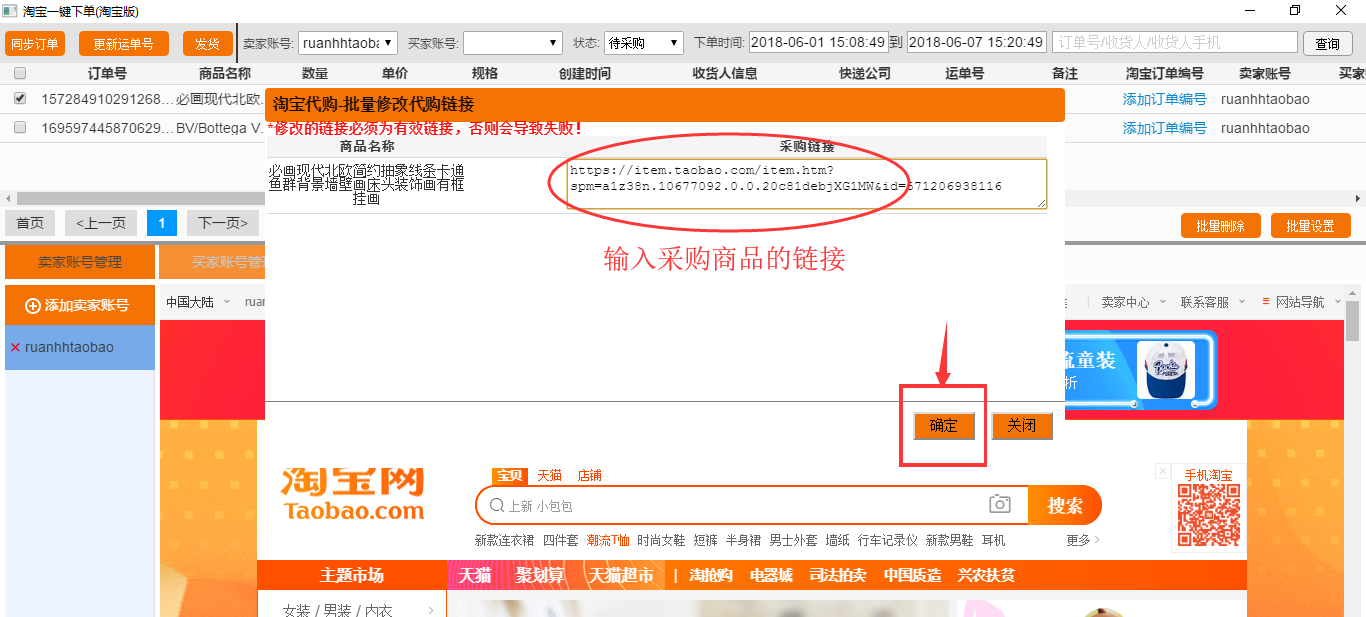The height and width of the screenshot is (617, 1366).
Task: Check the checkbox for order 169597445870629
Action: (20, 128)
